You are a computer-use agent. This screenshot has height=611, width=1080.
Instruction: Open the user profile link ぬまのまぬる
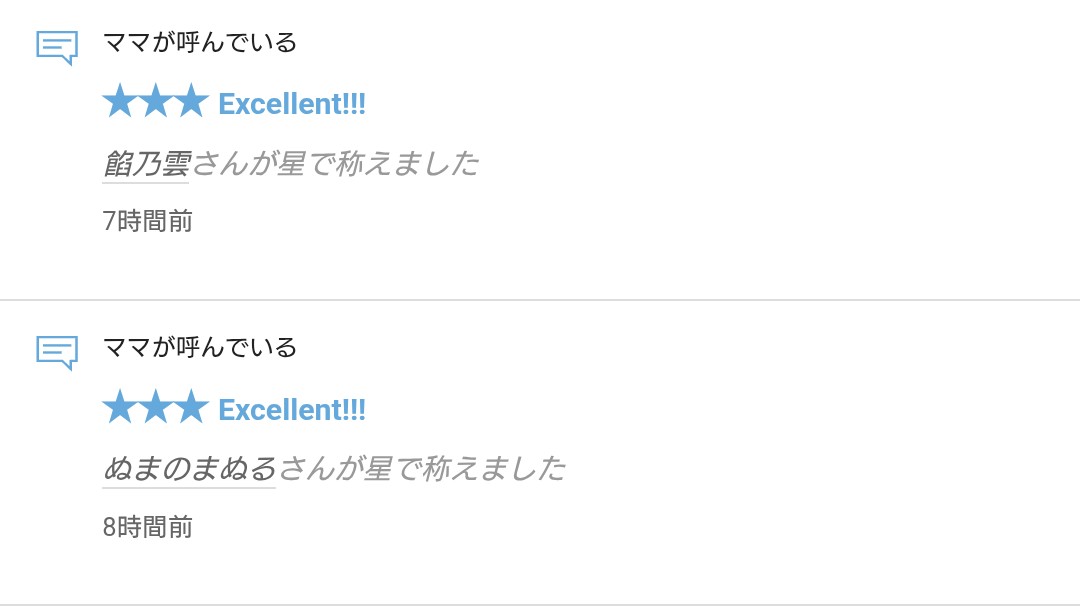coord(189,469)
